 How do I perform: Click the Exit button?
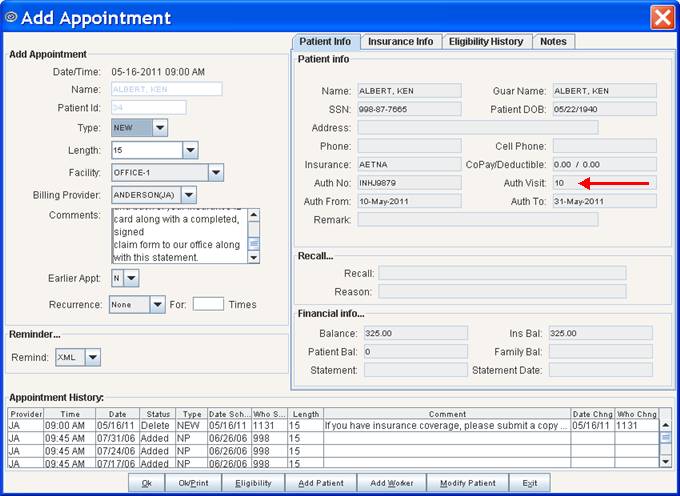pos(530,483)
